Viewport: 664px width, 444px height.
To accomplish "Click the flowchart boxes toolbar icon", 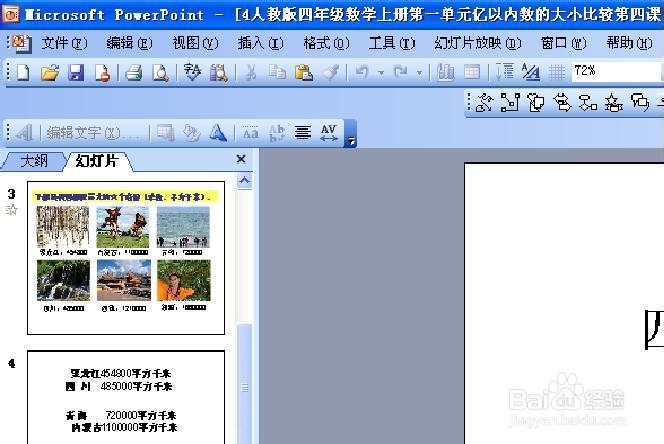I will (x=588, y=103).
